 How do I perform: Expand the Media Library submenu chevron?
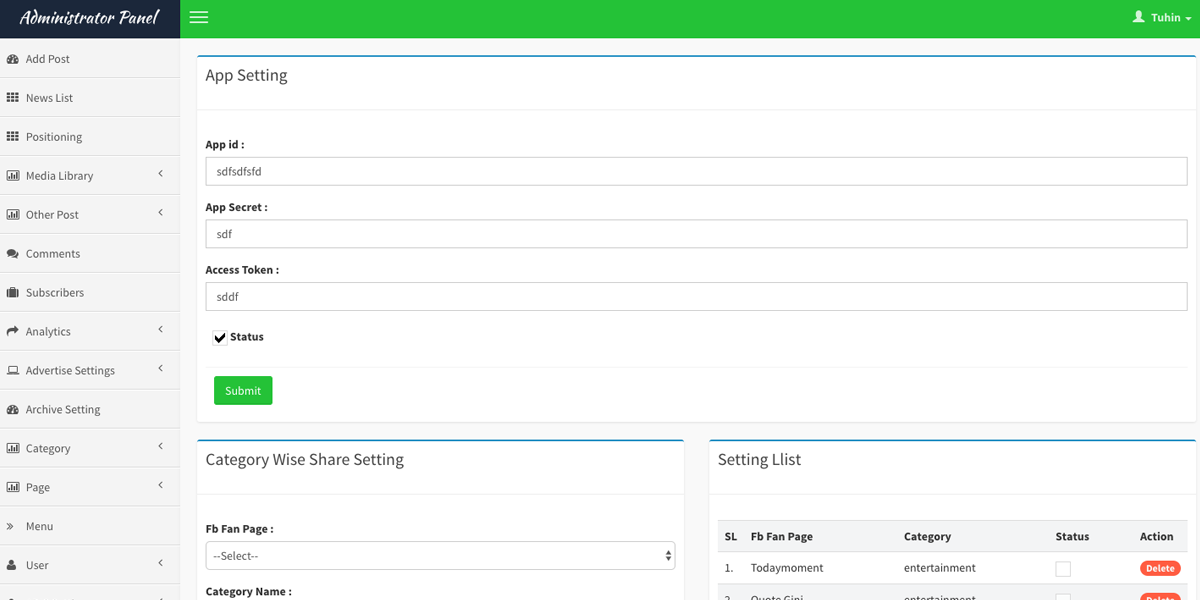coord(160,175)
